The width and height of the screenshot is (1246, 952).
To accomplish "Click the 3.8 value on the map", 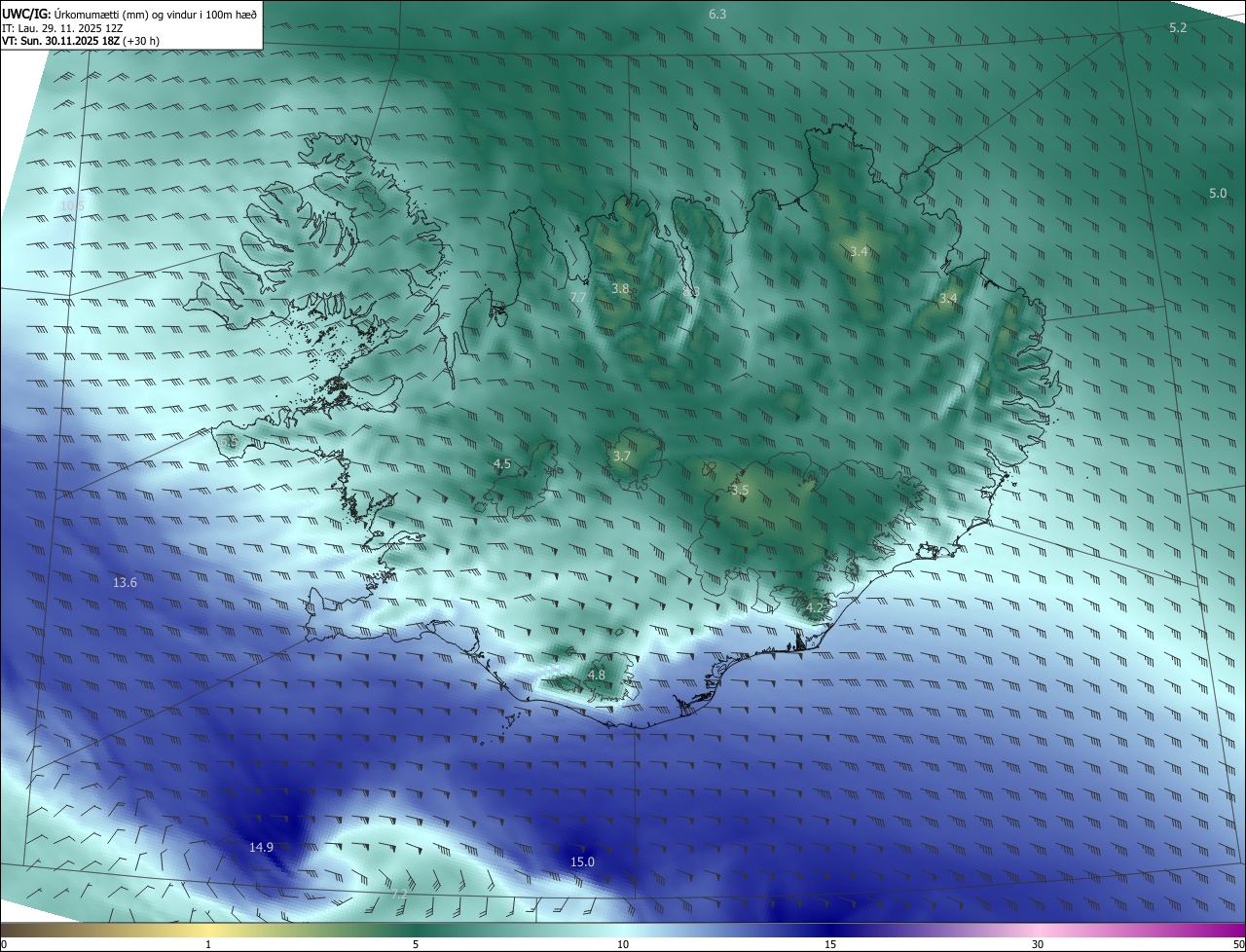I will pyautogui.click(x=620, y=288).
